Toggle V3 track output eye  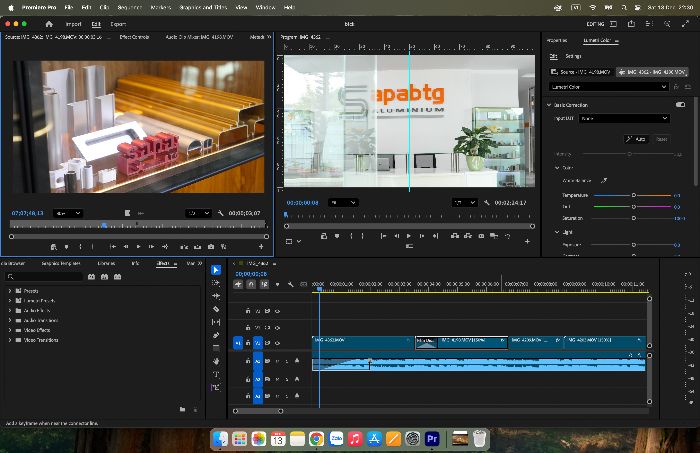pyautogui.click(x=277, y=311)
